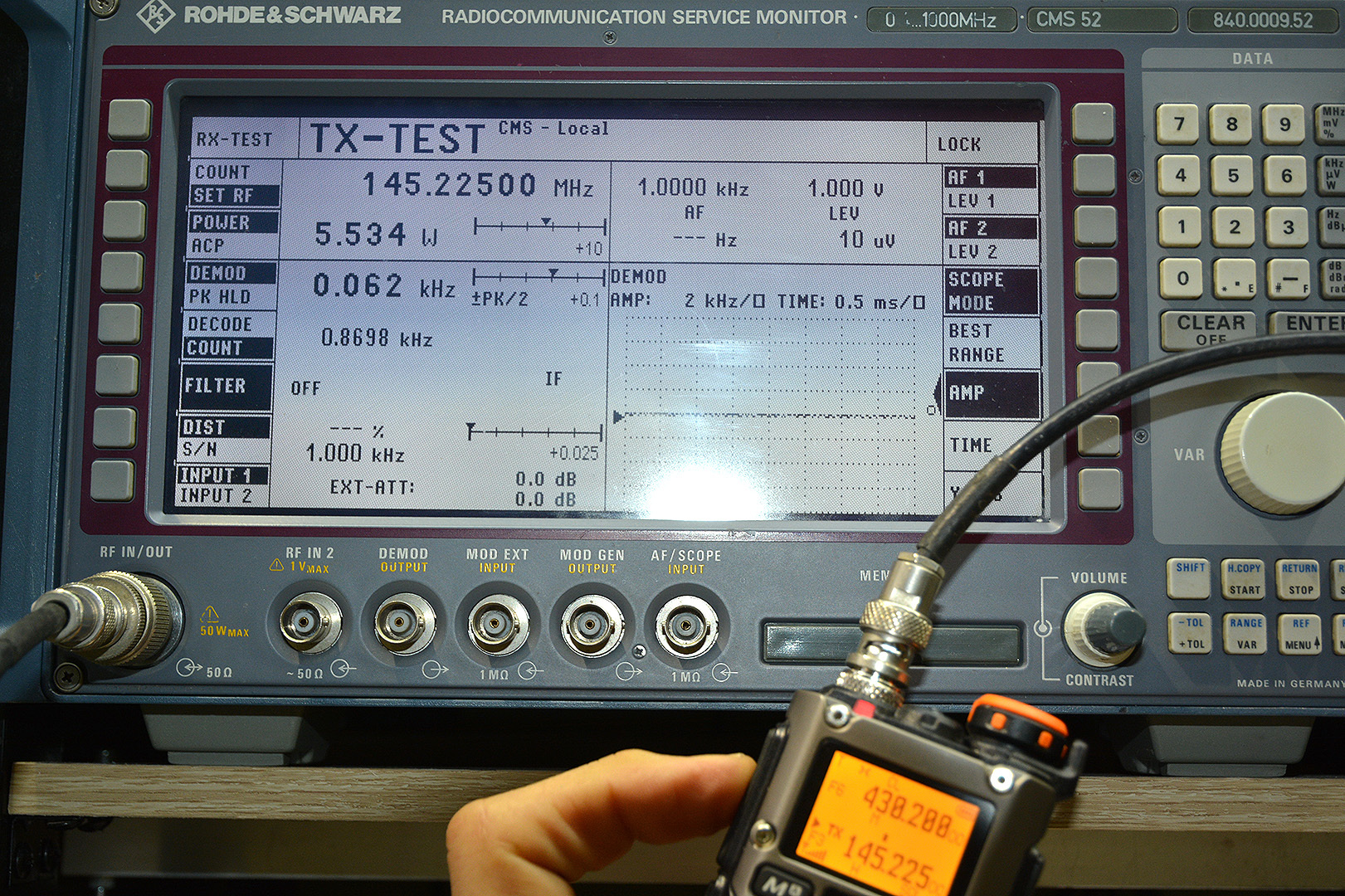The width and height of the screenshot is (1345, 896).
Task: Tap keypad digit 1
Action: coord(1182,226)
